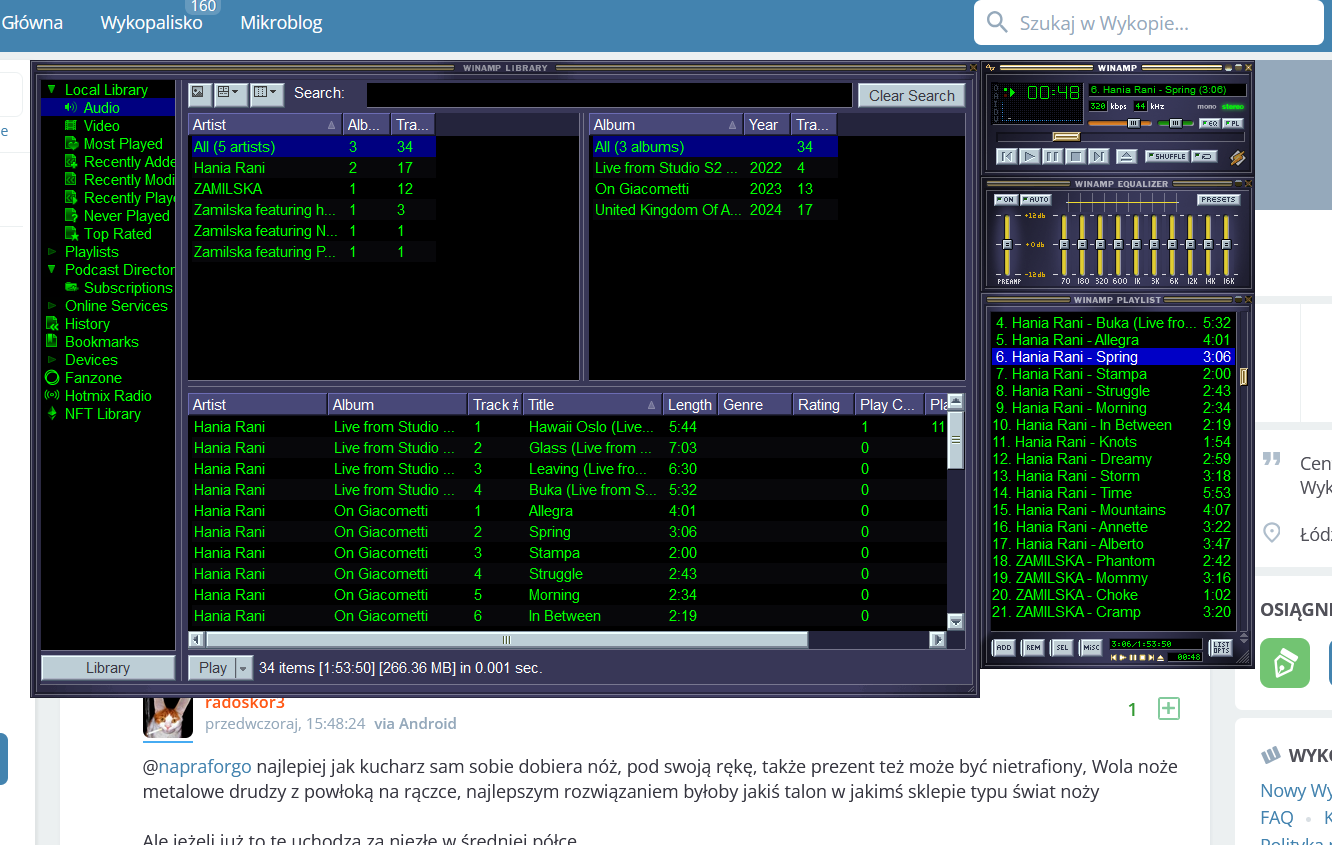Image resolution: width=1332 pixels, height=845 pixels.
Task: Select Playlists in the library sidebar
Action: click(x=91, y=252)
